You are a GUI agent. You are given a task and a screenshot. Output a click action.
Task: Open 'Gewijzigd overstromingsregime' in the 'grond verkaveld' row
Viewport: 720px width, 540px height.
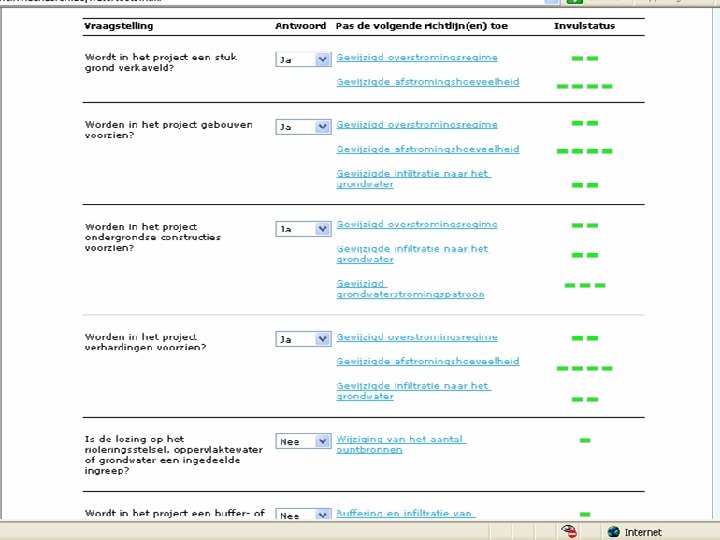click(x=417, y=57)
